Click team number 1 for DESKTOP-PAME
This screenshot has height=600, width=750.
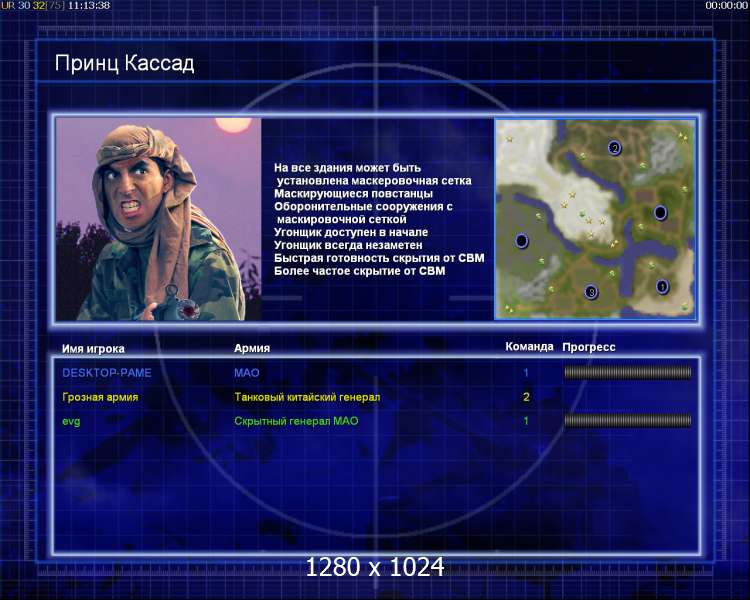point(526,372)
